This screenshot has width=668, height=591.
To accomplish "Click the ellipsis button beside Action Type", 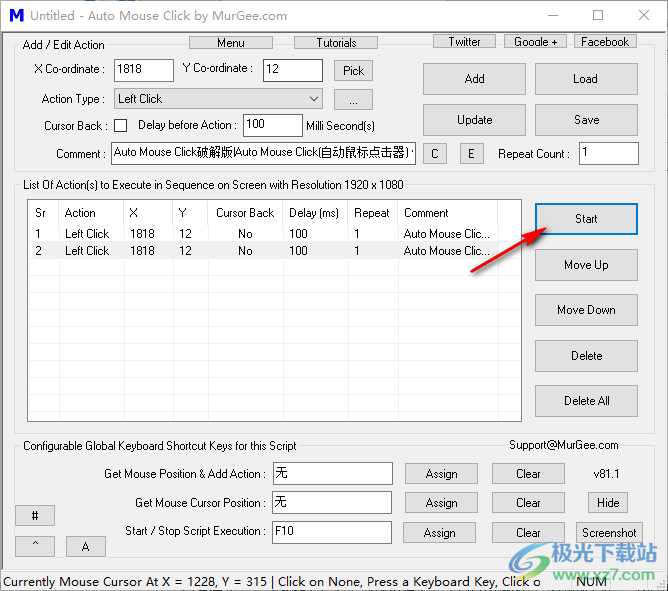I will click(353, 100).
